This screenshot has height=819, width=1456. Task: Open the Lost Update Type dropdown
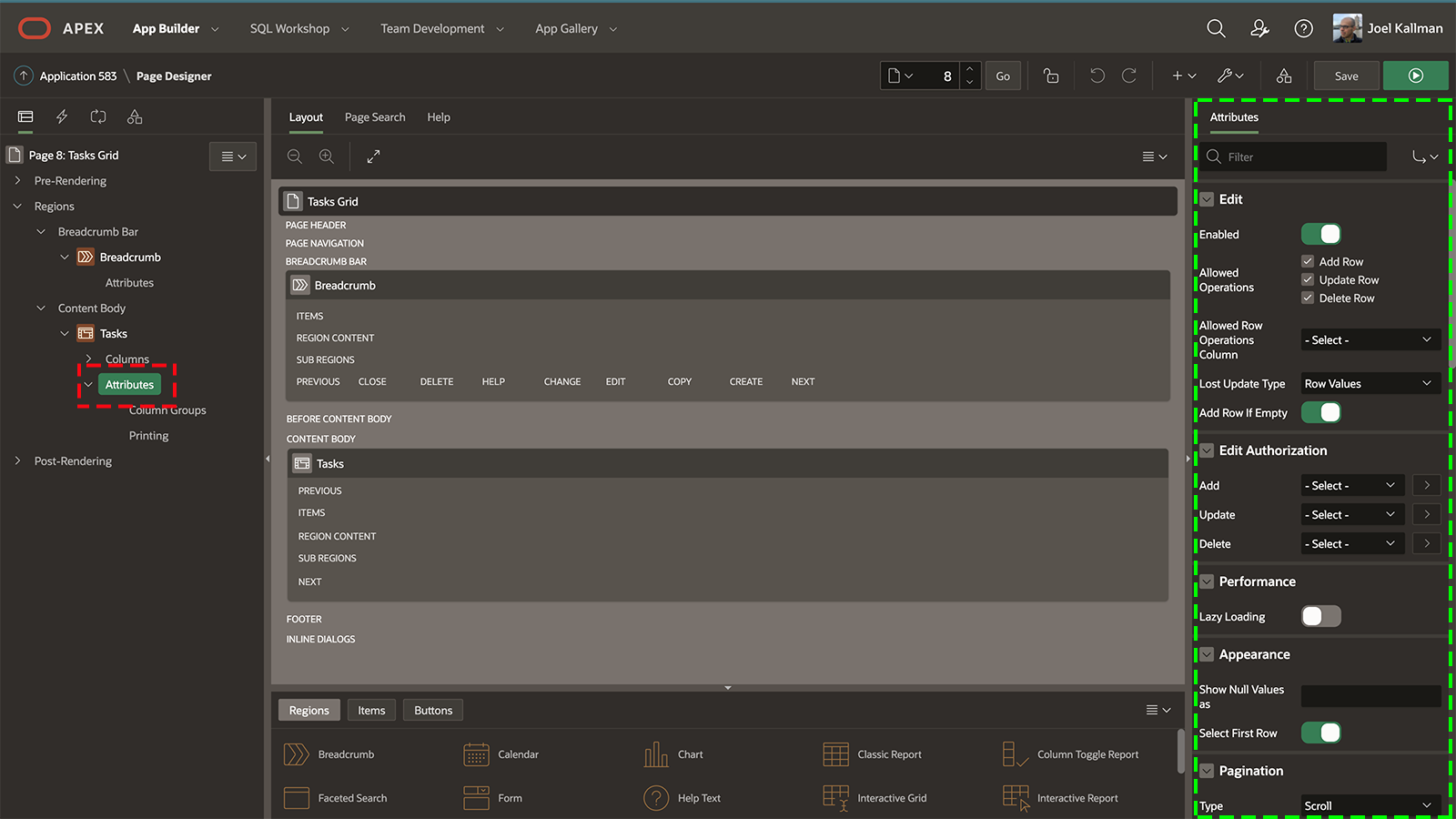coord(1369,383)
